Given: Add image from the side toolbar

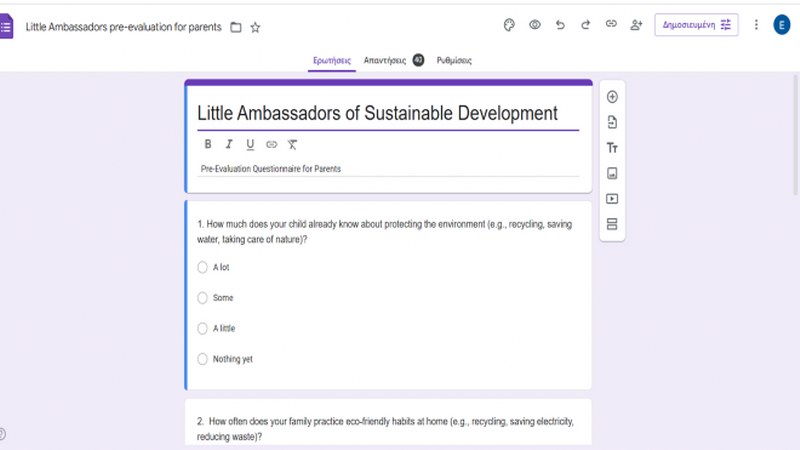Looking at the screenshot, I should point(612,173).
